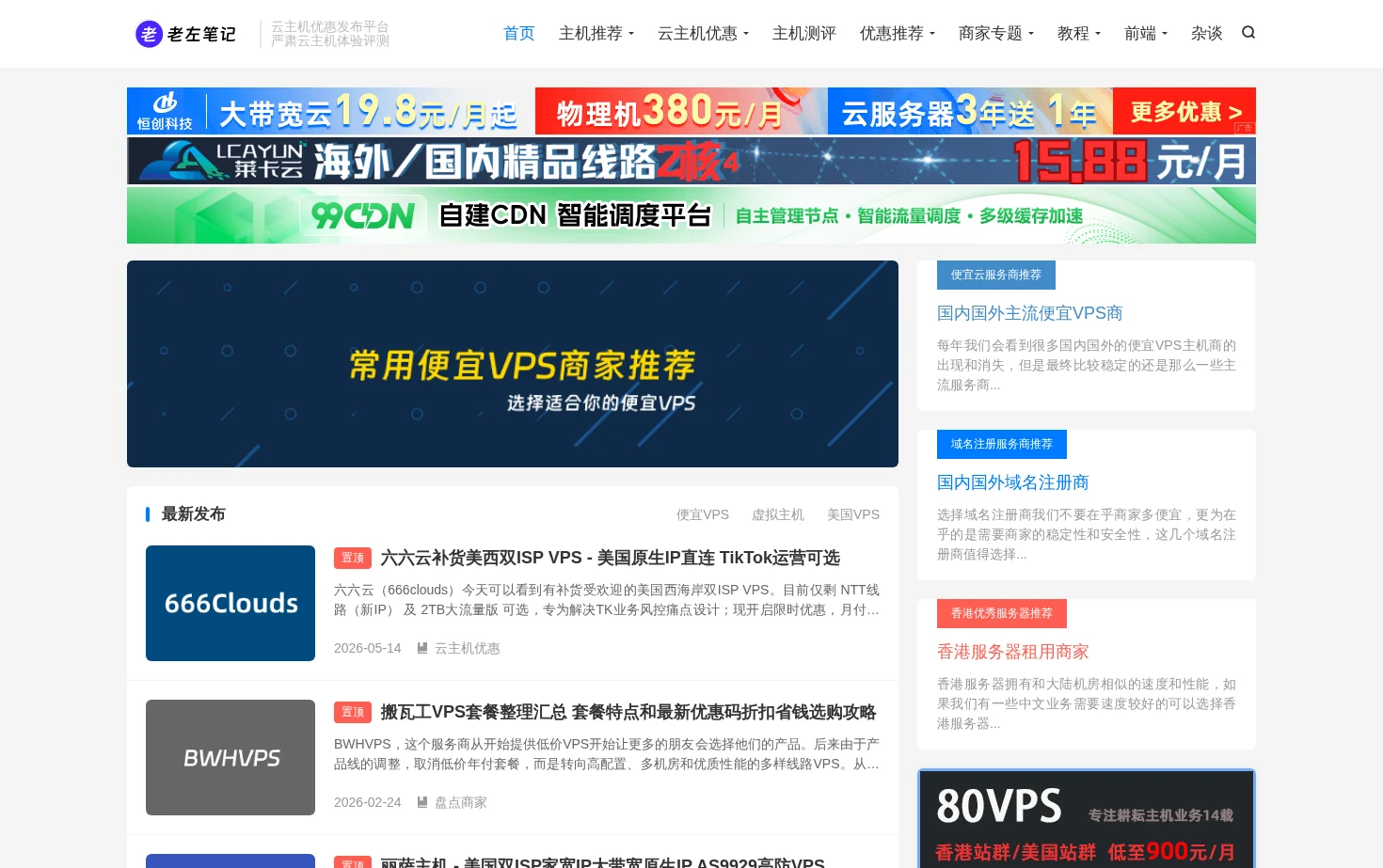Click the 香港优秀服务器推荐 tag label
Viewport: 1383px width, 868px height.
tap(1002, 613)
